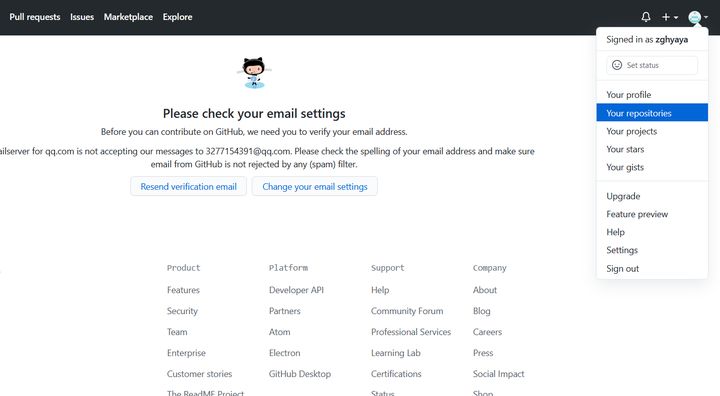Open the Enterprise footer link
Image resolution: width=720 pixels, height=396 pixels.
[x=186, y=353]
